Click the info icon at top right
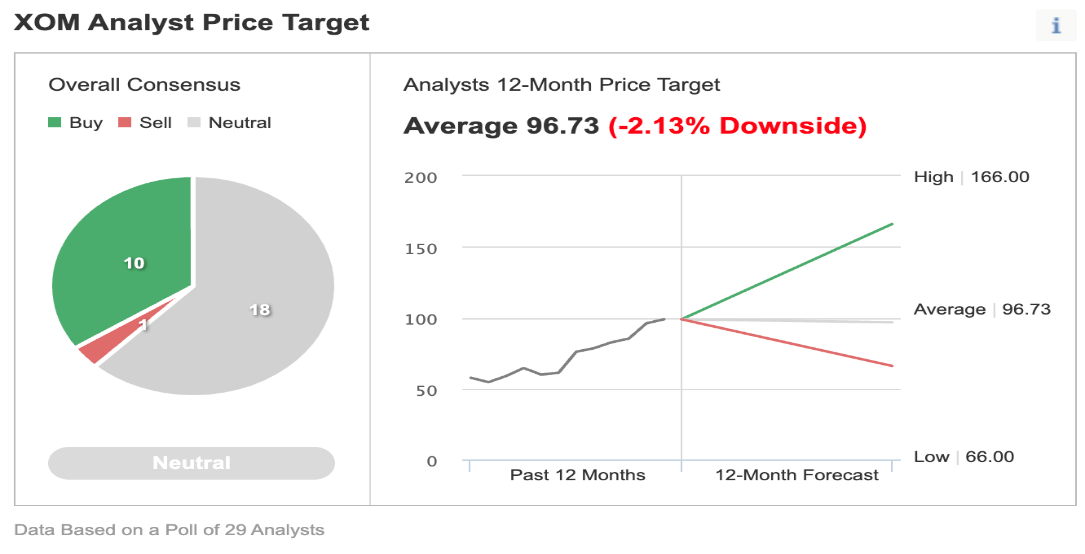The width and height of the screenshot is (1085, 554). tap(1055, 26)
